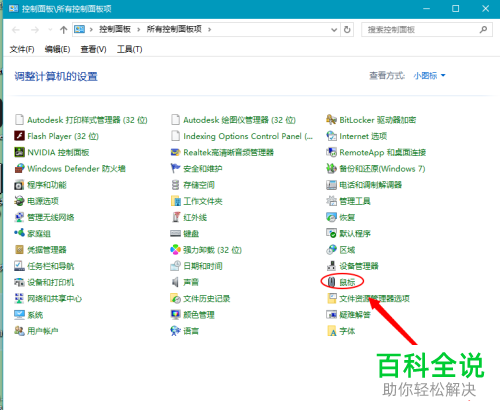Click the 系统 icon
Viewport: 500px width, 410px height.
[19, 315]
